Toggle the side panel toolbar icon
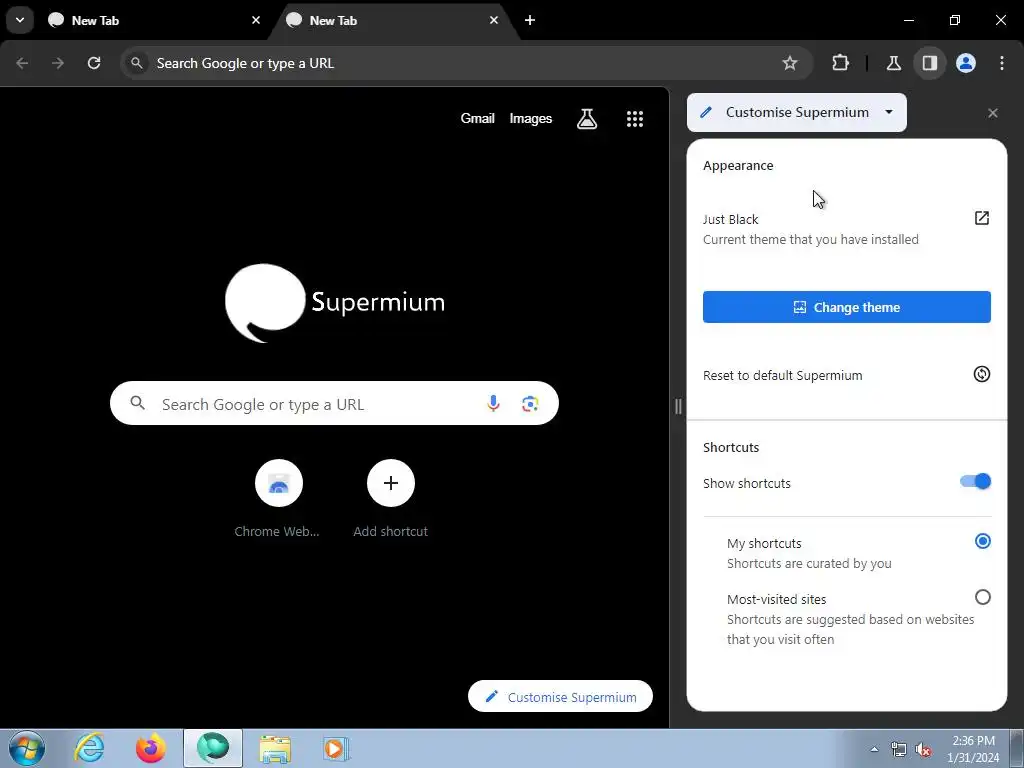This screenshot has height=768, width=1024. coord(929,63)
